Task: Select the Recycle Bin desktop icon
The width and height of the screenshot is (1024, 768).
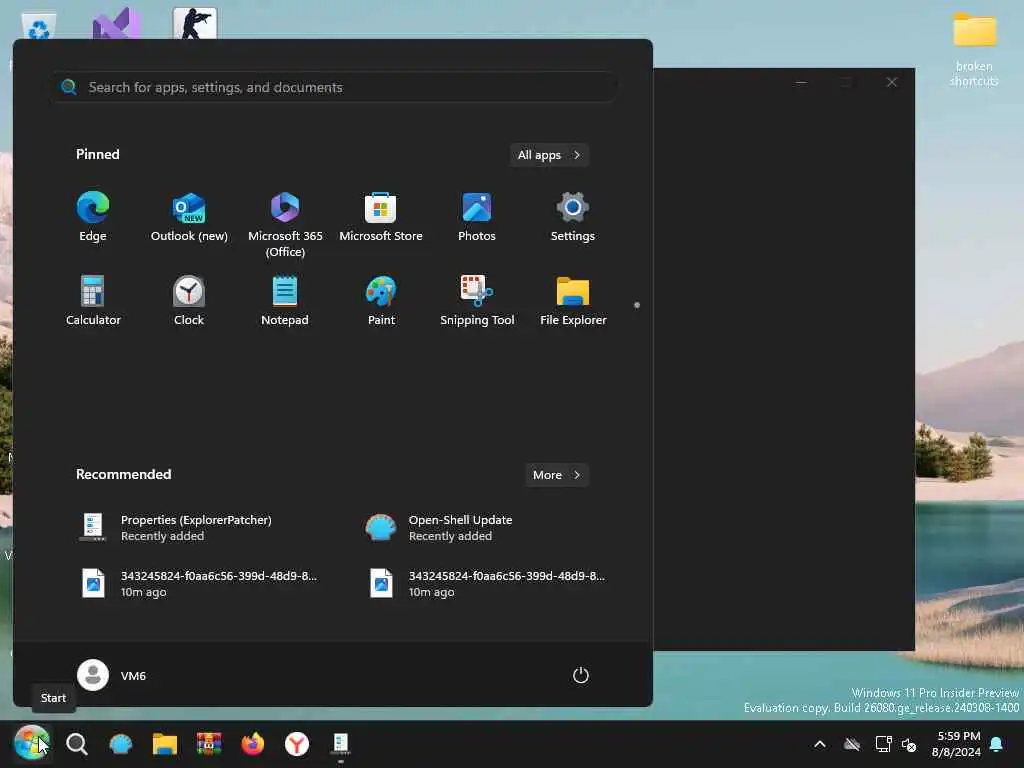Action: 39,26
